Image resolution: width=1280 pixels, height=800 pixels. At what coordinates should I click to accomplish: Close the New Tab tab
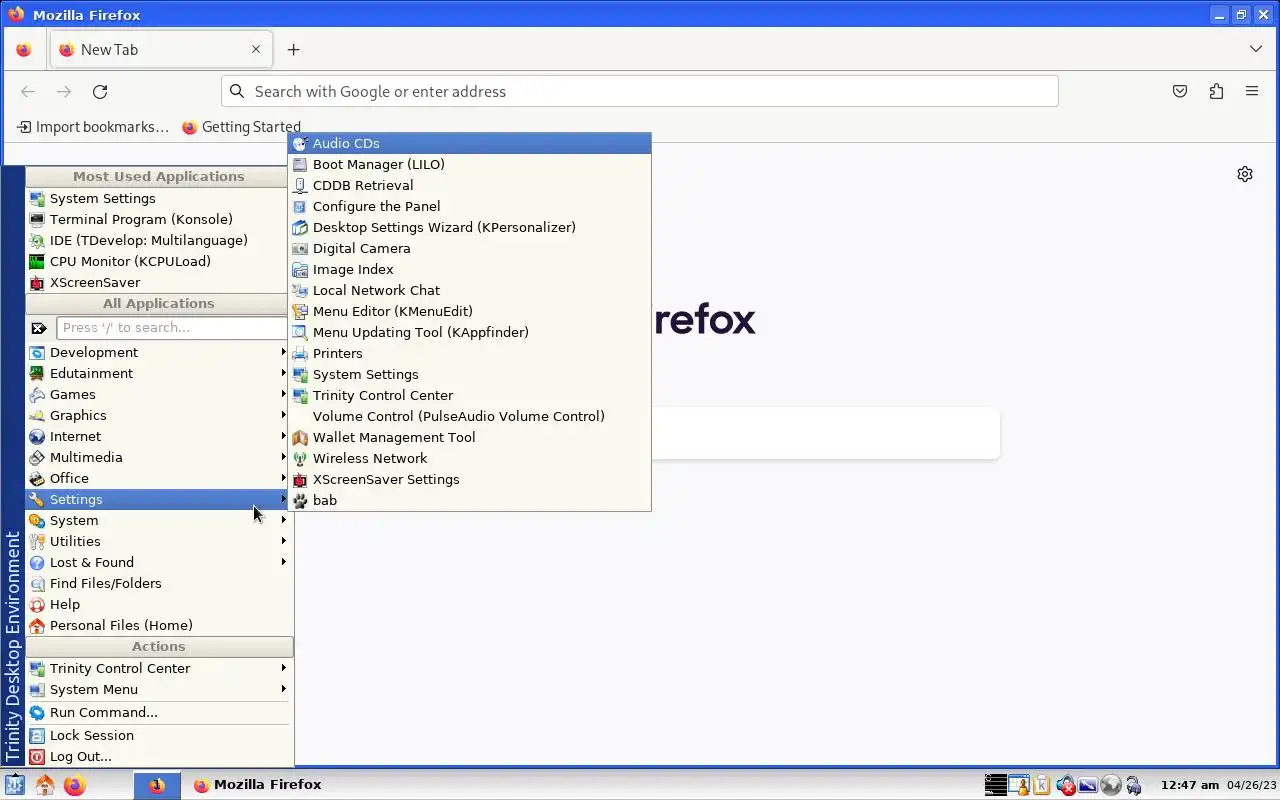pyautogui.click(x=256, y=49)
